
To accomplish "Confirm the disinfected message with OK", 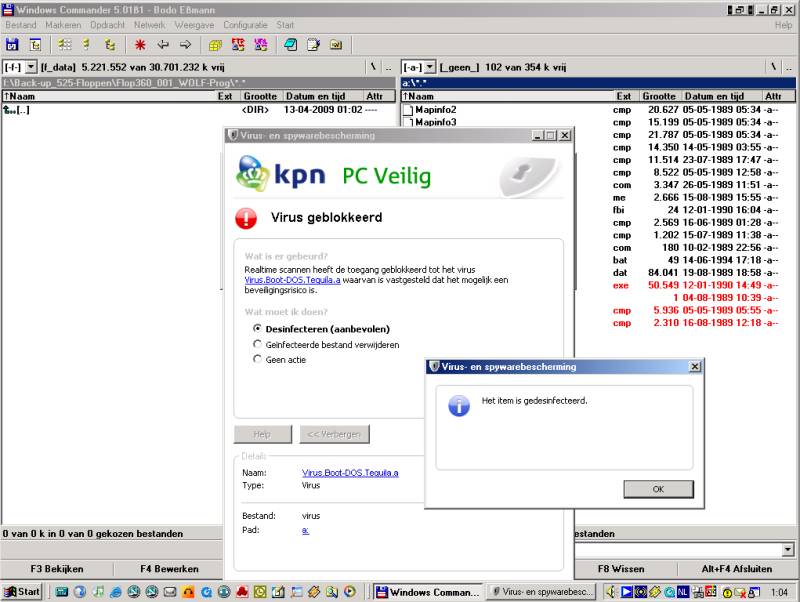I will [658, 489].
